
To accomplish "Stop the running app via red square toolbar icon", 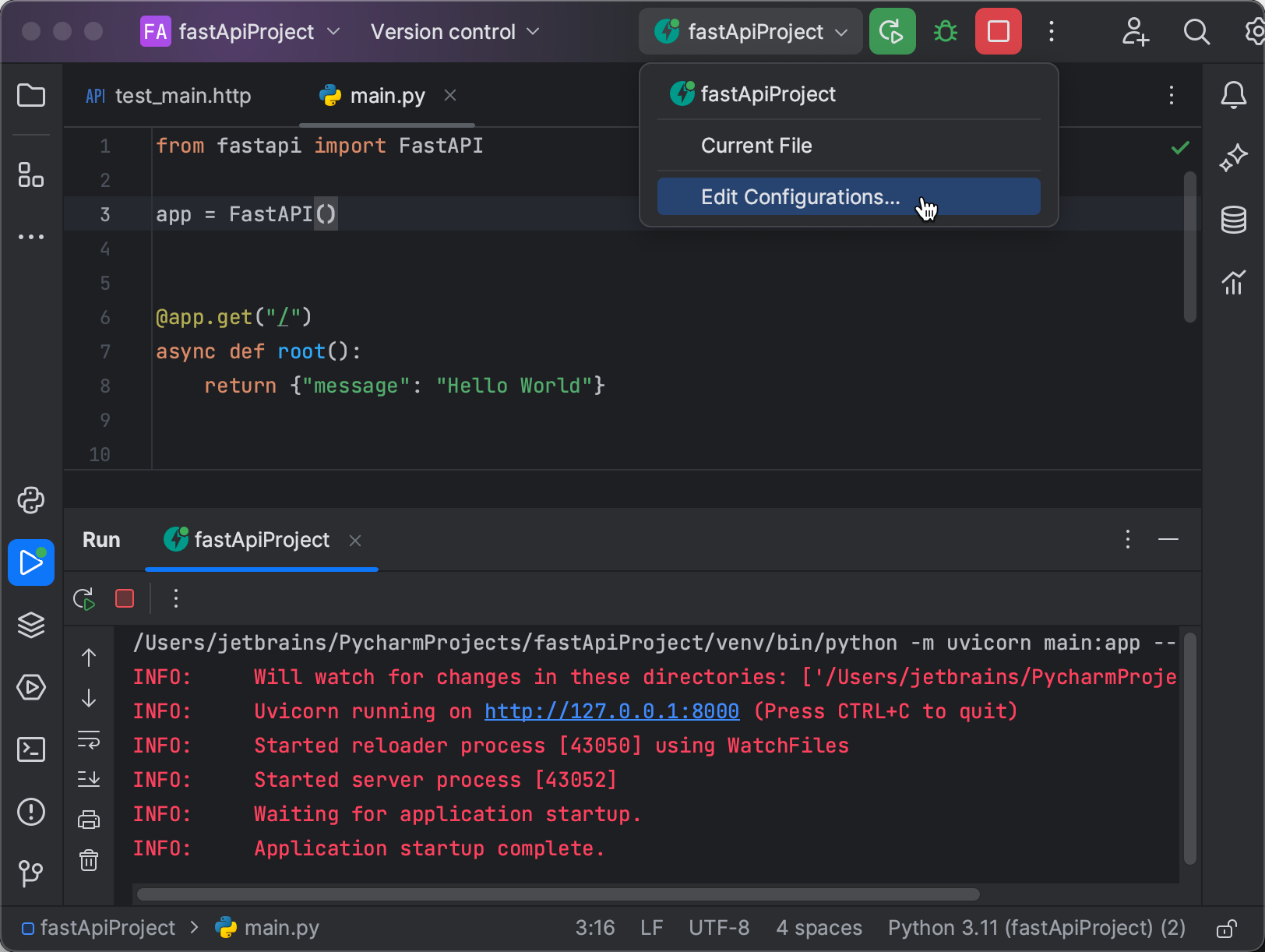I will coord(998,31).
